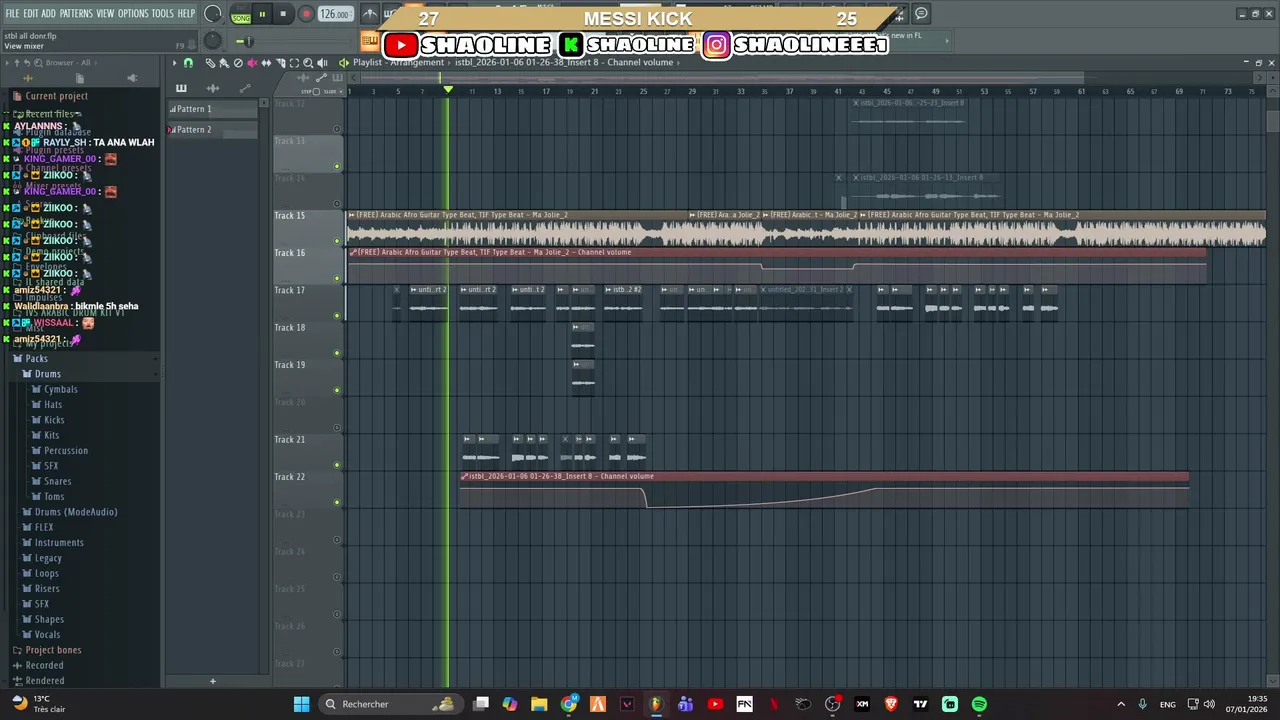Expand the Cymbals folder
This screenshot has width=1280, height=720.
60,389
